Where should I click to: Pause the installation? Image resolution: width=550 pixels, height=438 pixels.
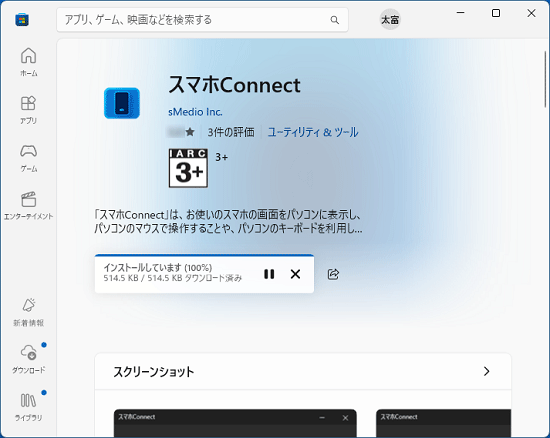(x=269, y=274)
